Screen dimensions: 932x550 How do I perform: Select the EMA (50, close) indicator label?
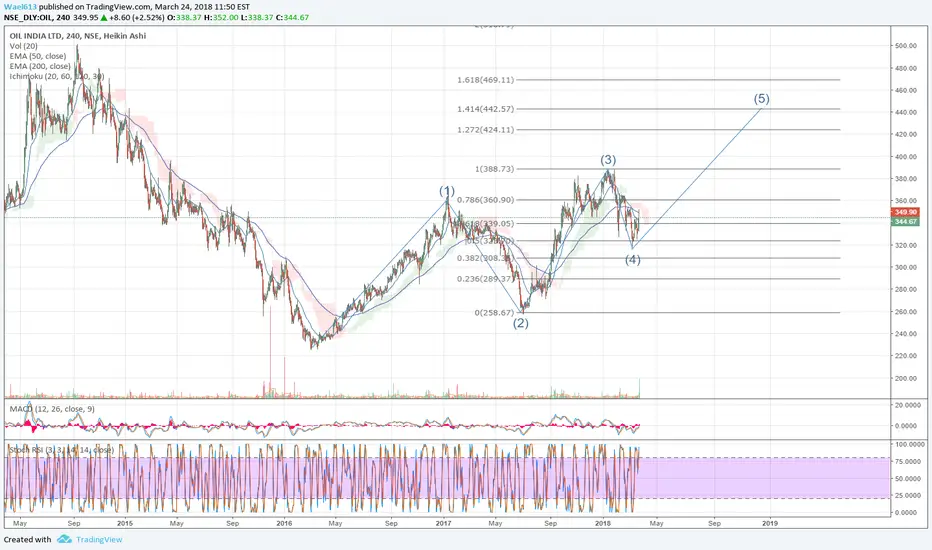pos(37,56)
